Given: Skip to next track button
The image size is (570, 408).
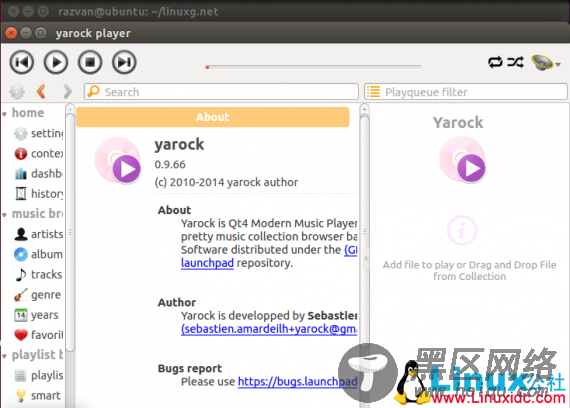Looking at the screenshot, I should (x=124, y=62).
